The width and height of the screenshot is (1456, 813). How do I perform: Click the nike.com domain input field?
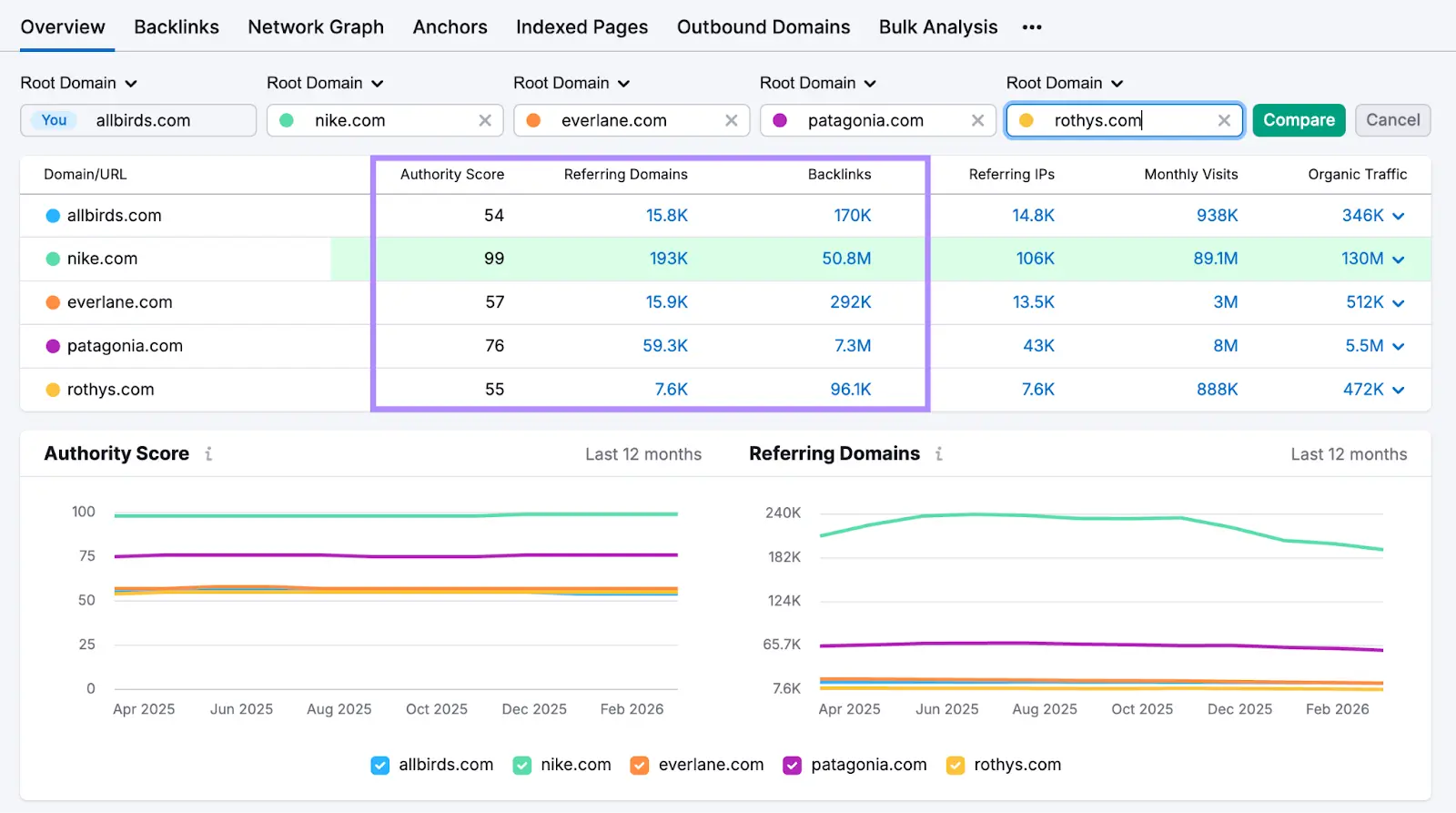(x=385, y=120)
